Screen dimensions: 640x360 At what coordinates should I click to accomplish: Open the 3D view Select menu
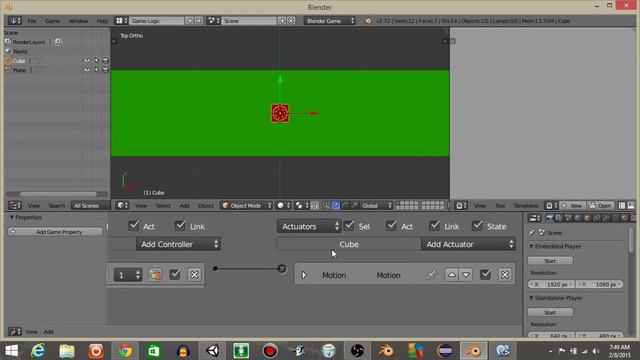[x=163, y=205]
